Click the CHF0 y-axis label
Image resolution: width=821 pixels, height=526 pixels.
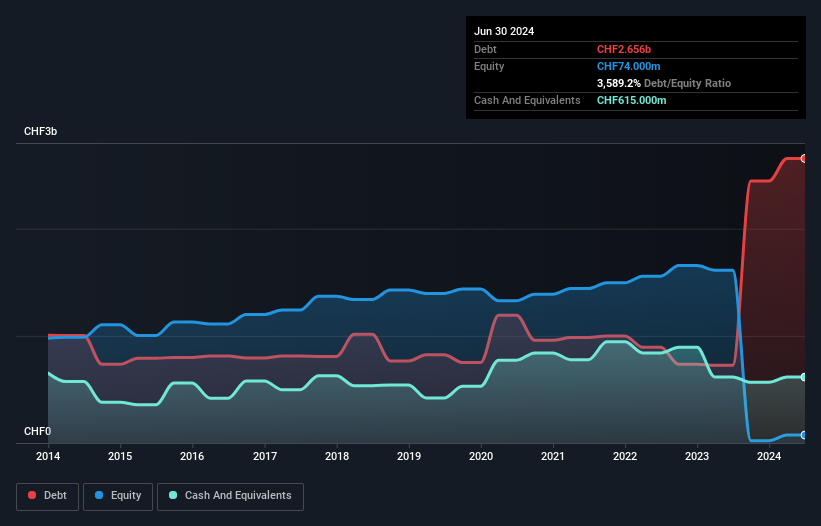click(x=37, y=431)
